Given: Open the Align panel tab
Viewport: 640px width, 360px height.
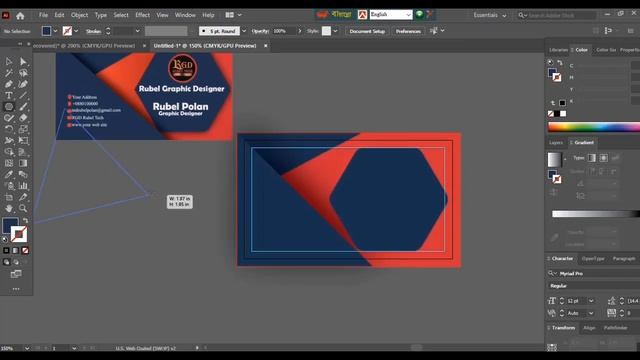Looking at the screenshot, I should pos(589,328).
